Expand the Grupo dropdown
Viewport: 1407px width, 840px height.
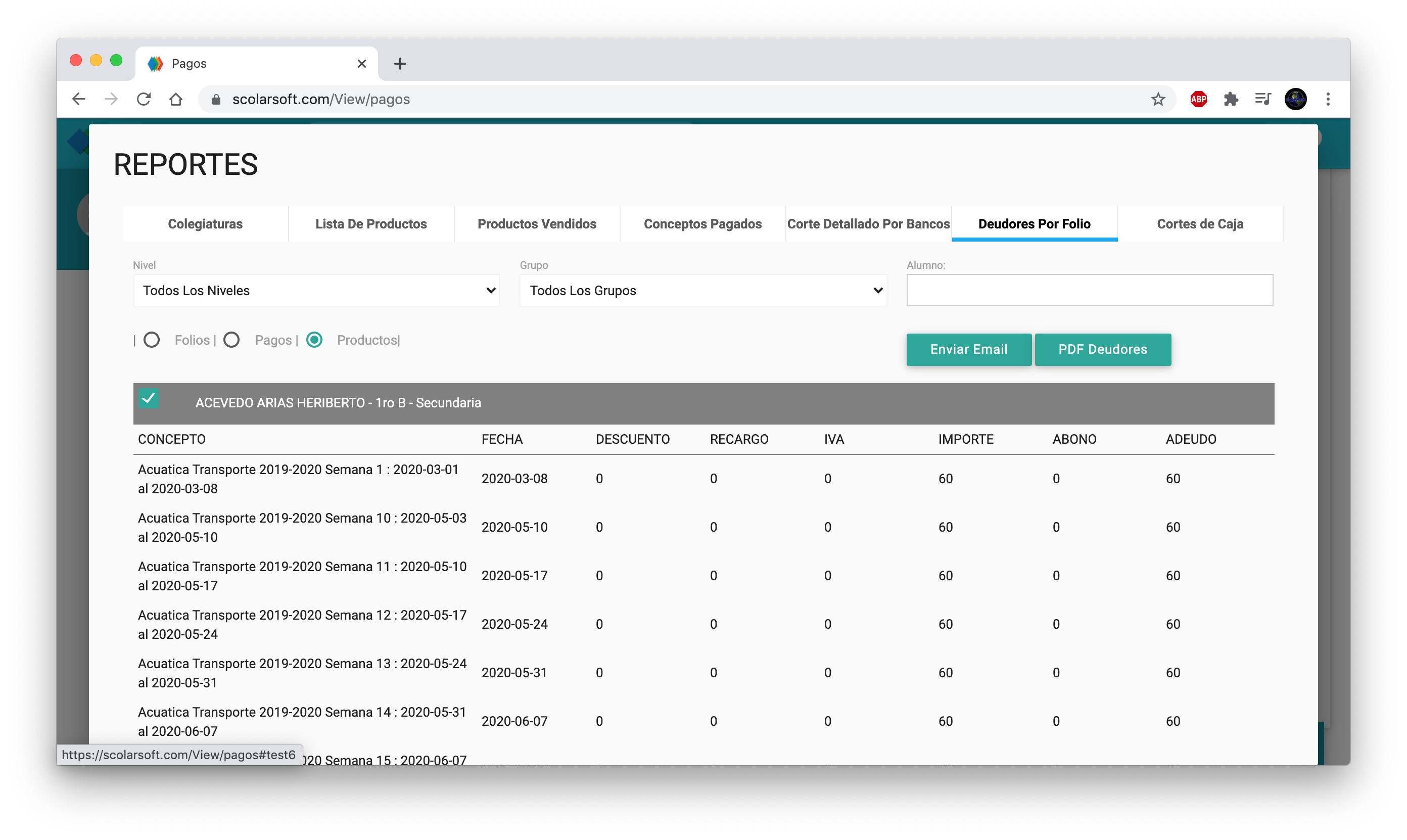tap(703, 291)
